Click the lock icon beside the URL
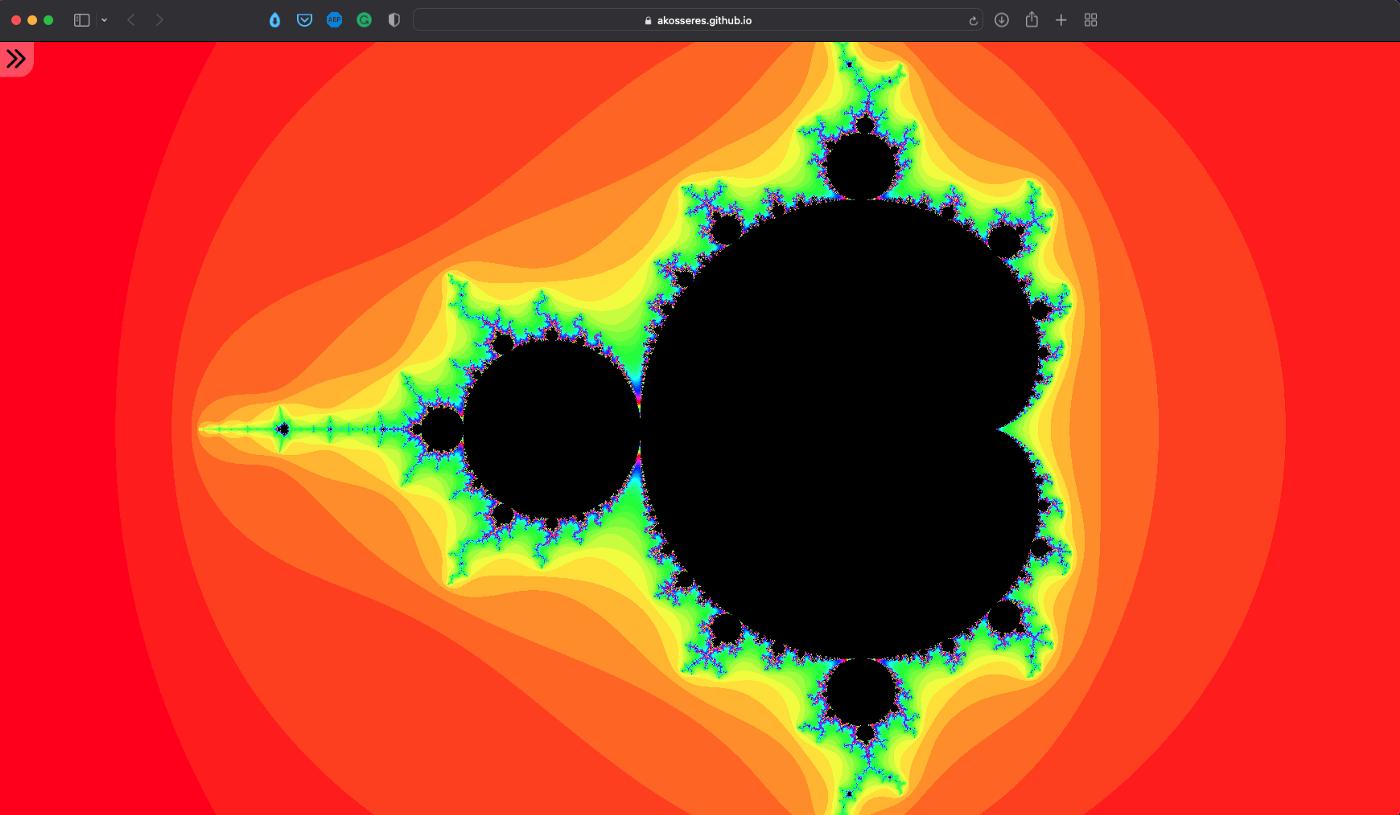Image resolution: width=1400 pixels, height=815 pixels. pyautogui.click(x=648, y=20)
